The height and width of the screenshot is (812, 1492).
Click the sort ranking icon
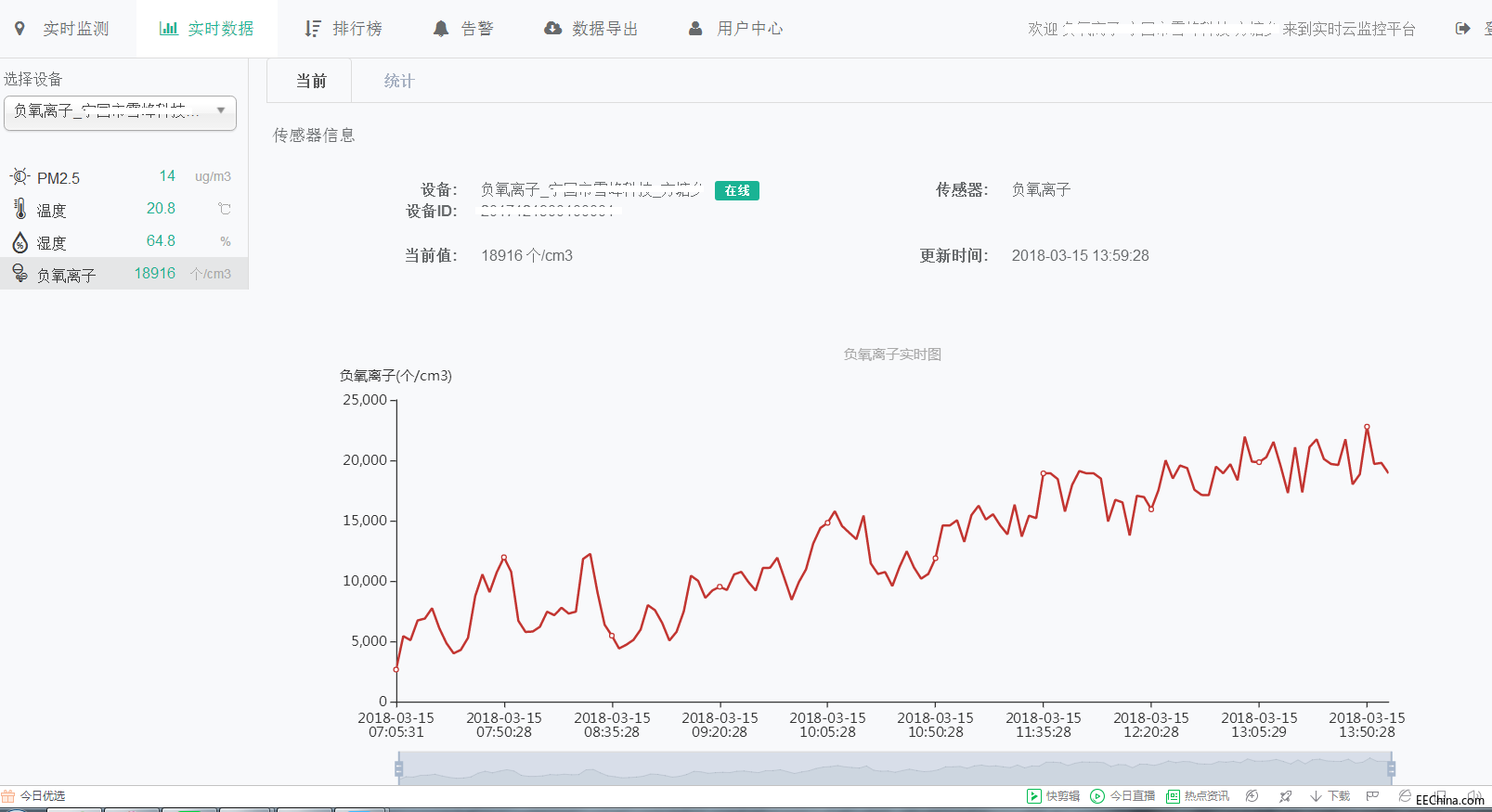coord(313,29)
